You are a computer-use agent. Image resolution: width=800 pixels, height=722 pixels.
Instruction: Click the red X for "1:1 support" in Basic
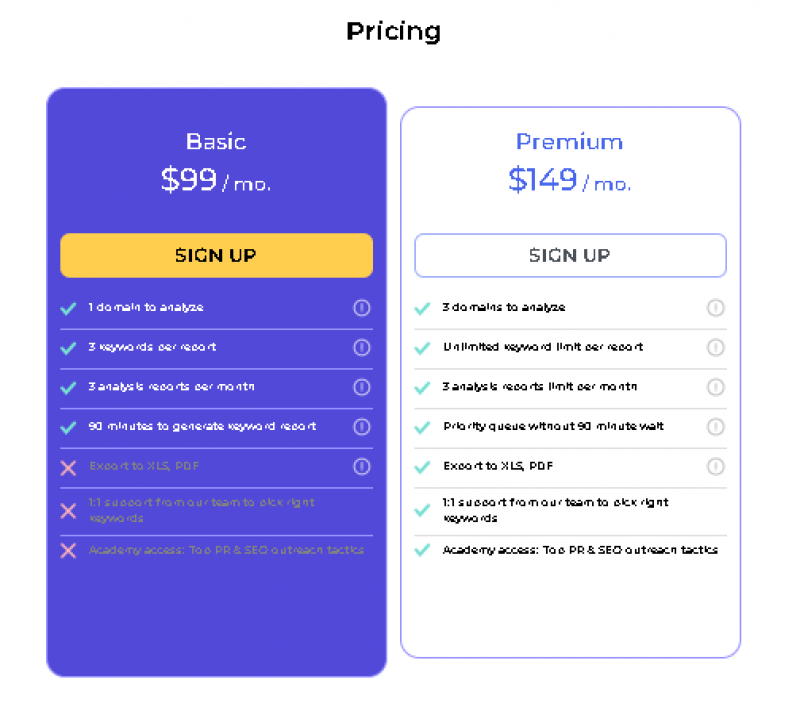[x=68, y=510]
